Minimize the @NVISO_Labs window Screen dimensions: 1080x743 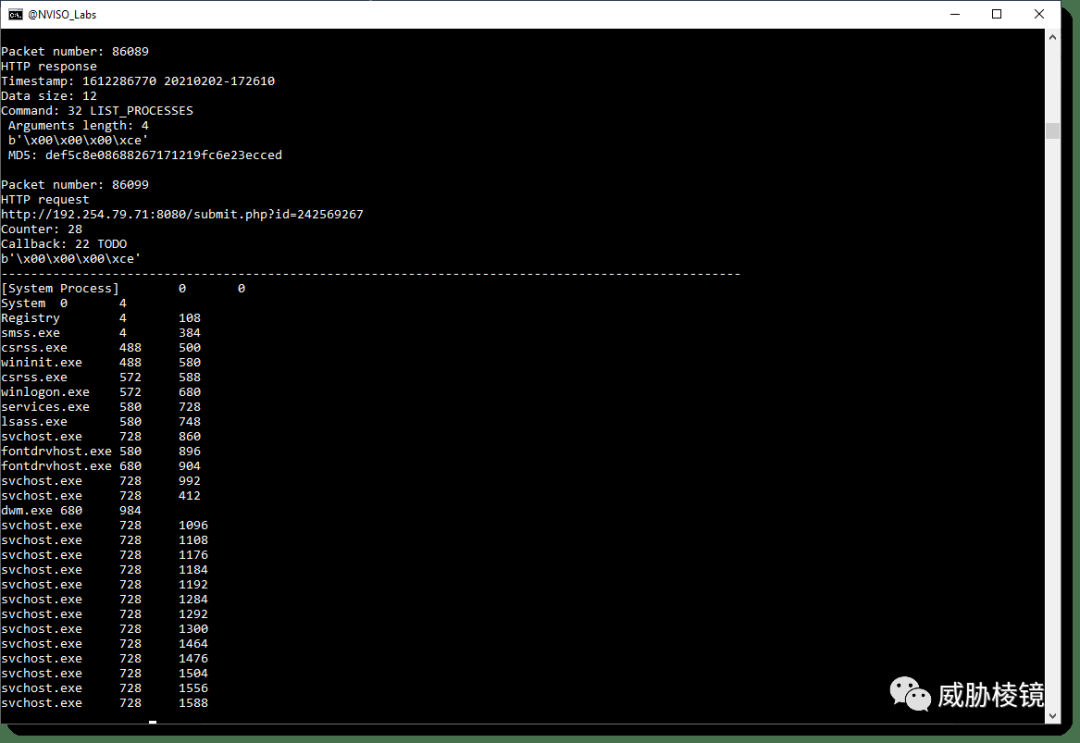click(955, 14)
